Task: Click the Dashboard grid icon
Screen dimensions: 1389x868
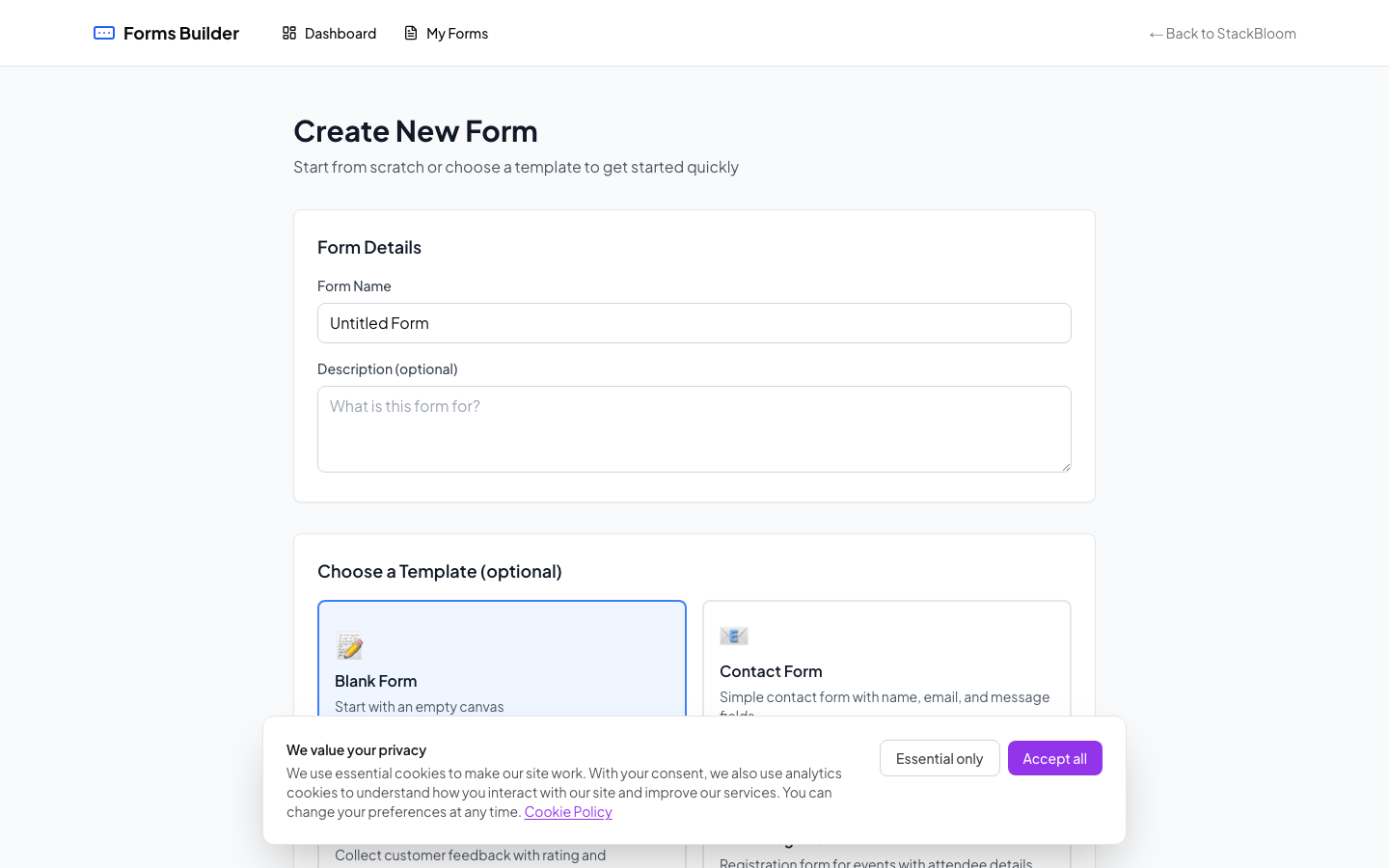Action: click(288, 33)
